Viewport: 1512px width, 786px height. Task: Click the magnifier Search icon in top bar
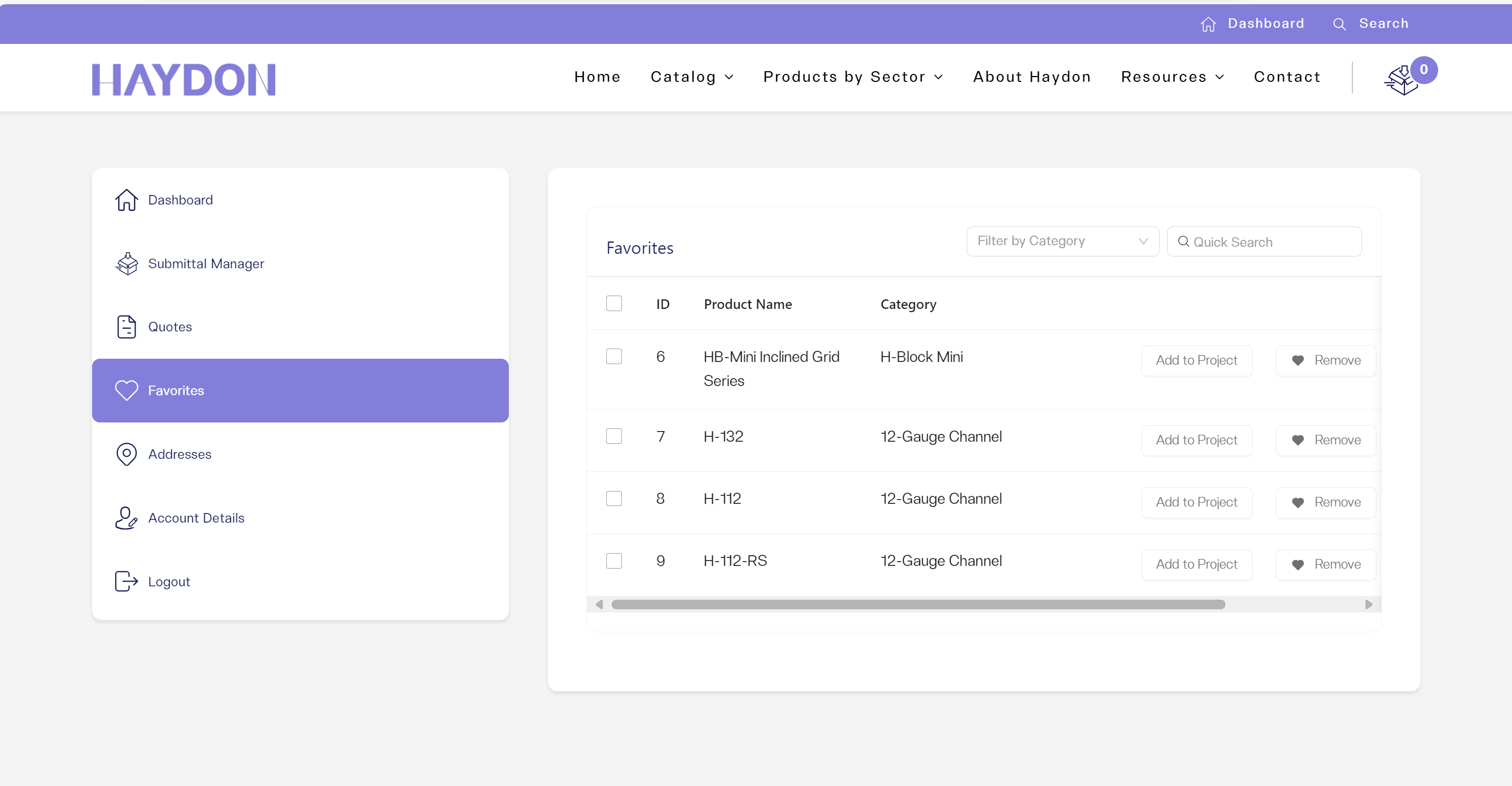click(1339, 24)
